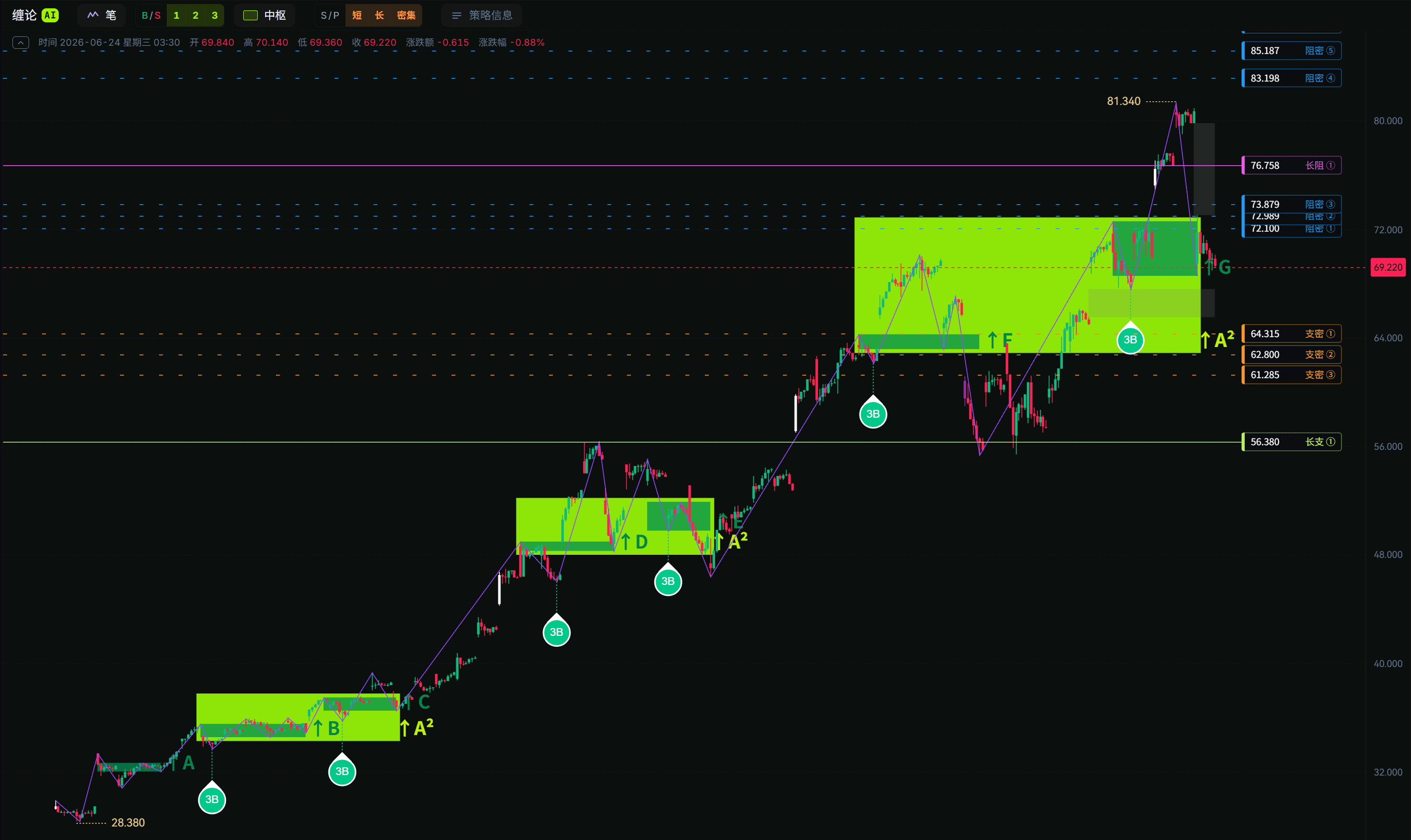Click the 3B marker below label D
This screenshot has width=1411, height=840.
pos(668,581)
